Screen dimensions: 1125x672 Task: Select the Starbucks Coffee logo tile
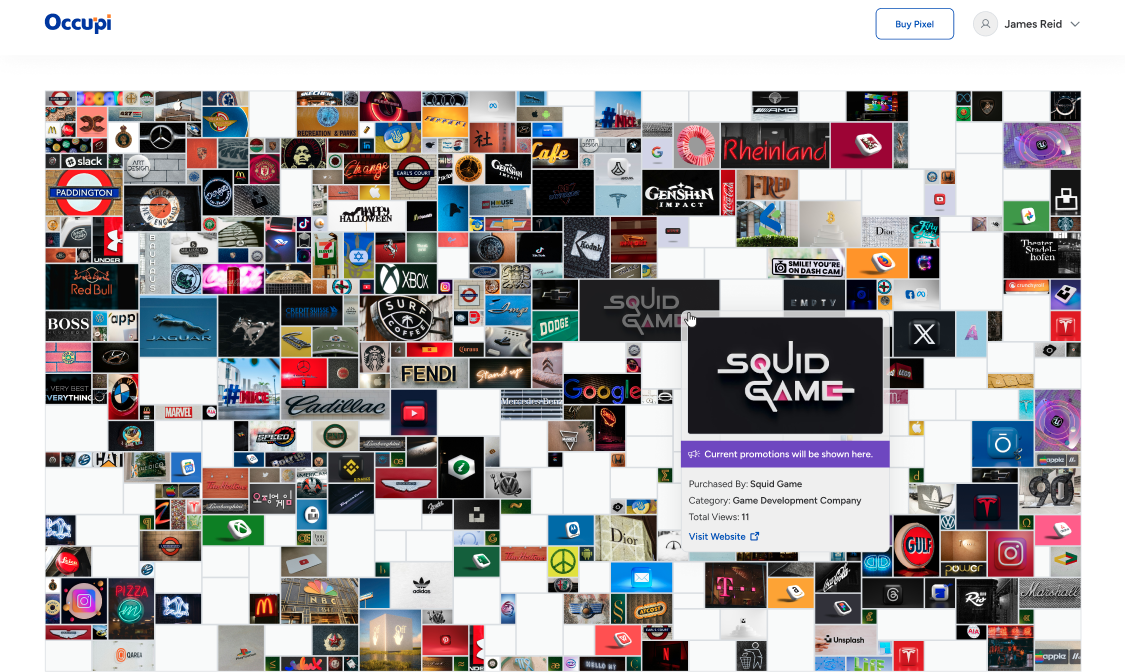pos(372,358)
